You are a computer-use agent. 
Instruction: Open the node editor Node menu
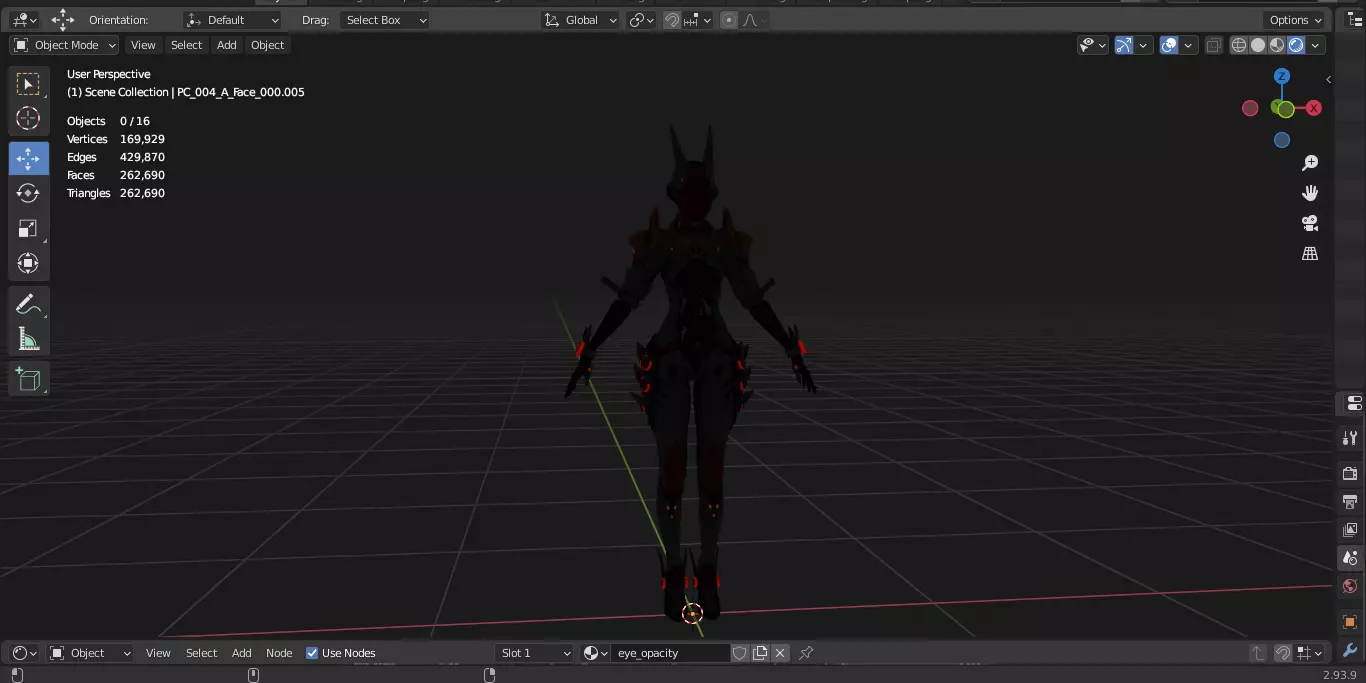pos(279,653)
